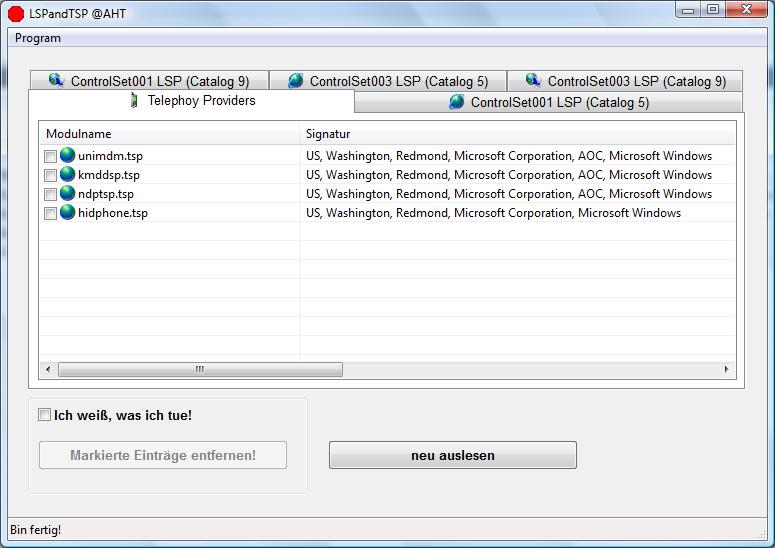The height and width of the screenshot is (548, 775).
Task: Click the globe icon on the ControlSet001 LSP (Catalog 5) tab
Action: pyautogui.click(x=456, y=101)
